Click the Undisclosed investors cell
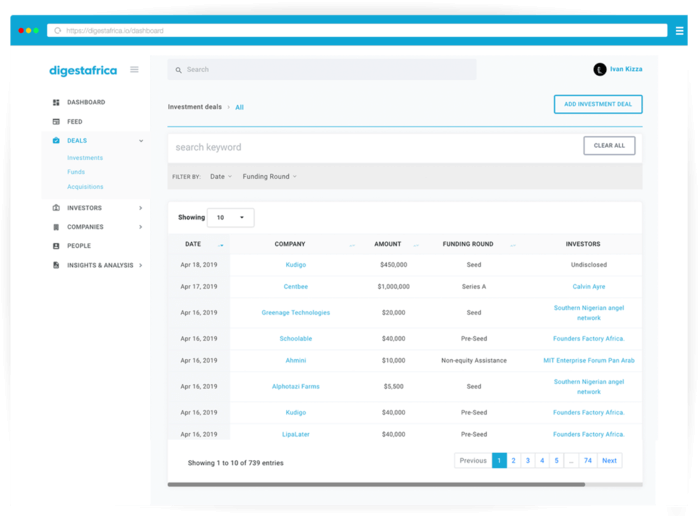 click(x=588, y=265)
